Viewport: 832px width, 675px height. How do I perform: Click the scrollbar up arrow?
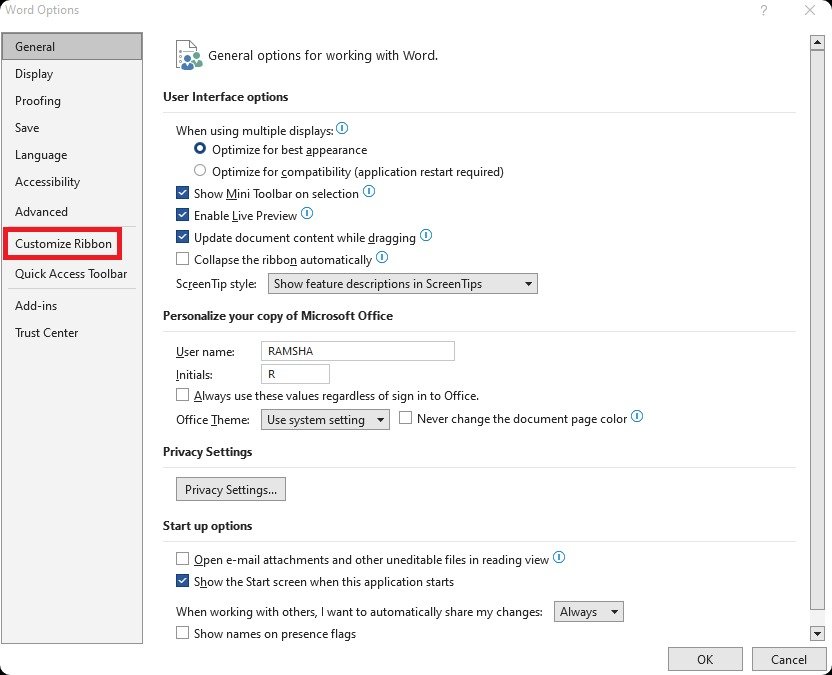[817, 43]
